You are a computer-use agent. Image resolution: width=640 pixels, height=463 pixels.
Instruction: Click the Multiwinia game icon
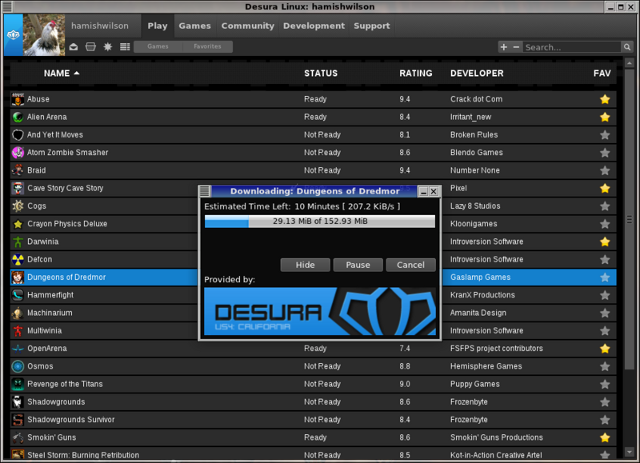coord(18,331)
